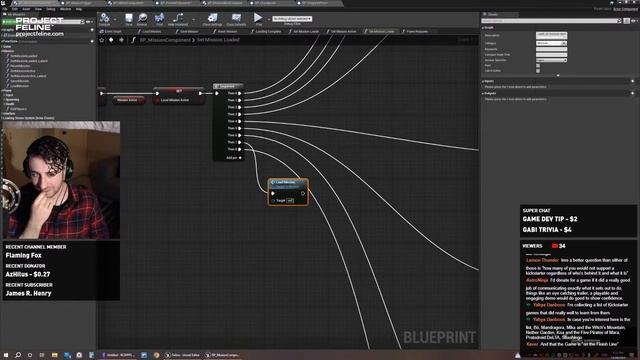Open Hide Unrelated options dropdown arrow

(193, 19)
